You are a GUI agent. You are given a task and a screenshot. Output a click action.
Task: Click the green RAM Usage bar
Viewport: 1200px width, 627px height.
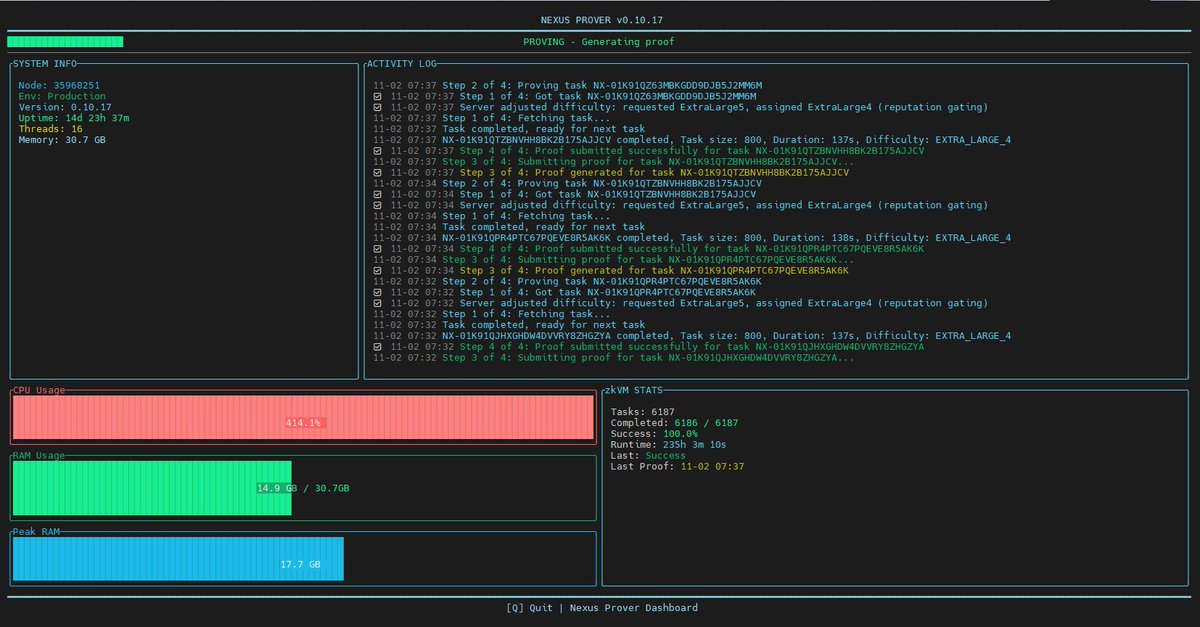[x=152, y=488]
